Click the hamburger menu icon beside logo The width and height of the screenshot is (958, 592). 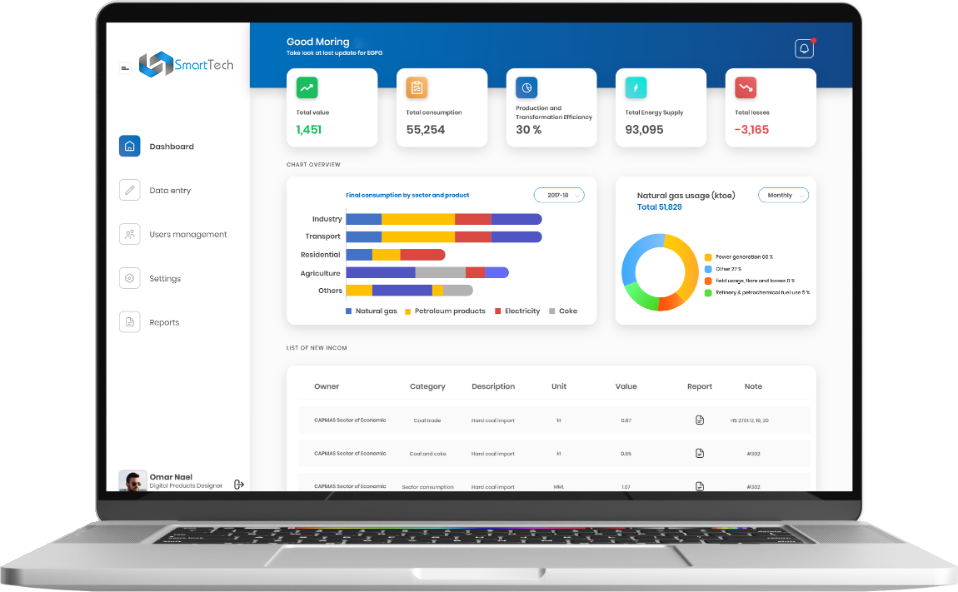[125, 67]
